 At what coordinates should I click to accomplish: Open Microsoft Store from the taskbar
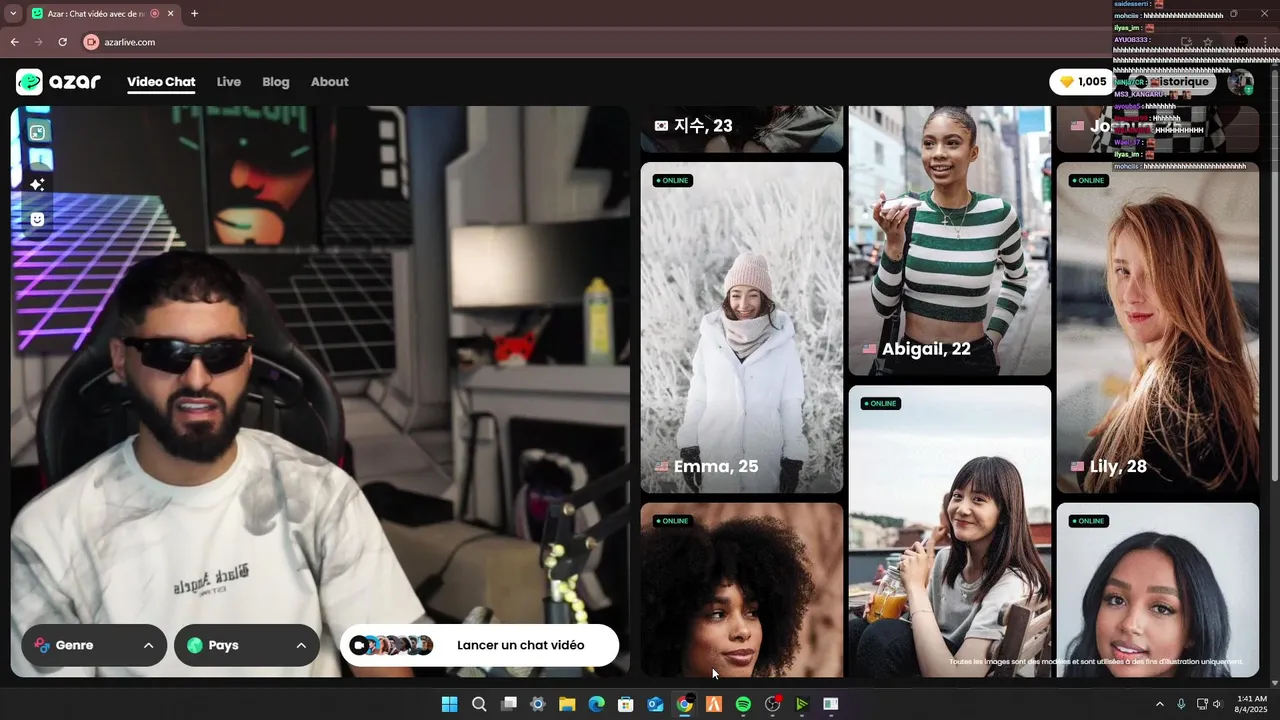click(x=626, y=704)
